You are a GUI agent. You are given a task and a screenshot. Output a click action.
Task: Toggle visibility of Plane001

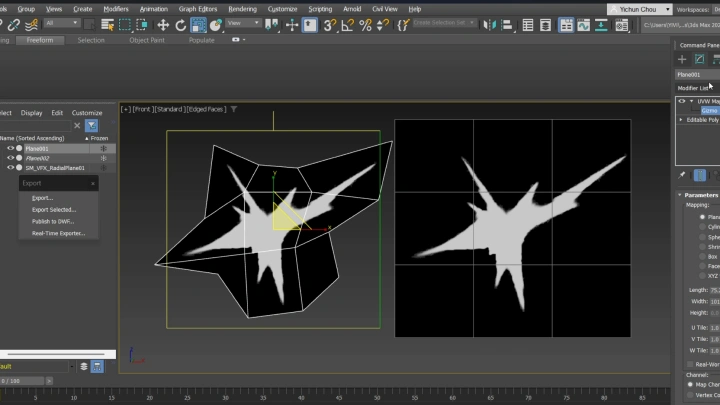pos(10,148)
